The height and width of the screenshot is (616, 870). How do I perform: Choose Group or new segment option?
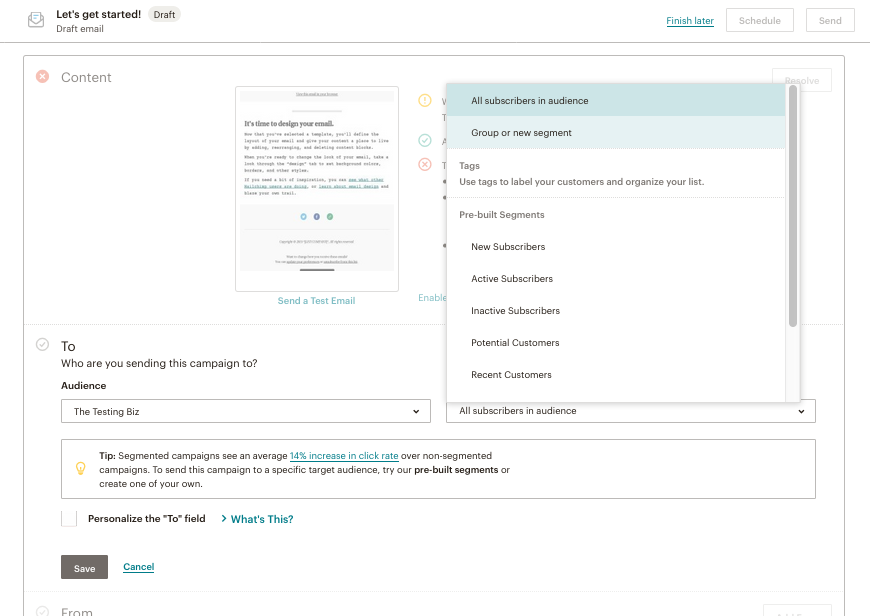[x=616, y=133]
